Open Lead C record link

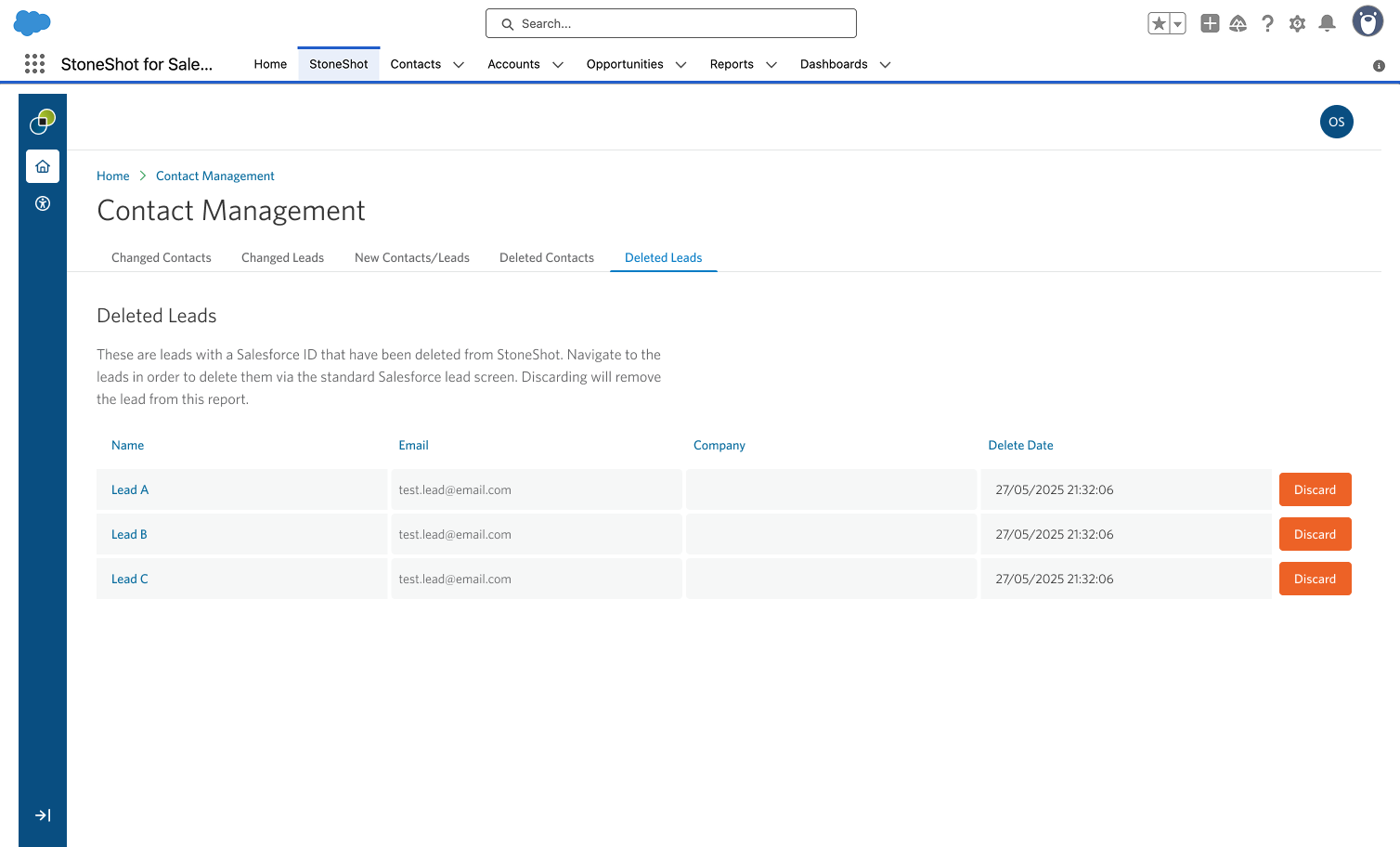130,579
